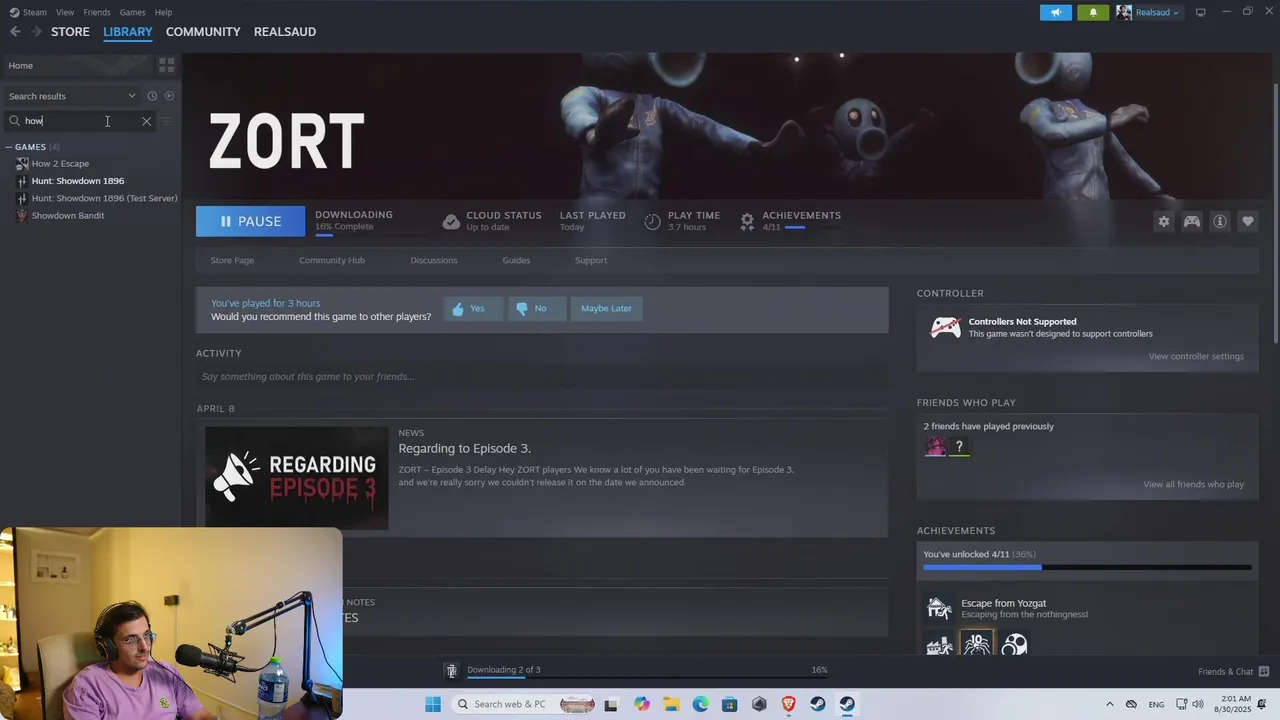Open the Windows Start menu
The height and width of the screenshot is (720, 1280).
[432, 704]
